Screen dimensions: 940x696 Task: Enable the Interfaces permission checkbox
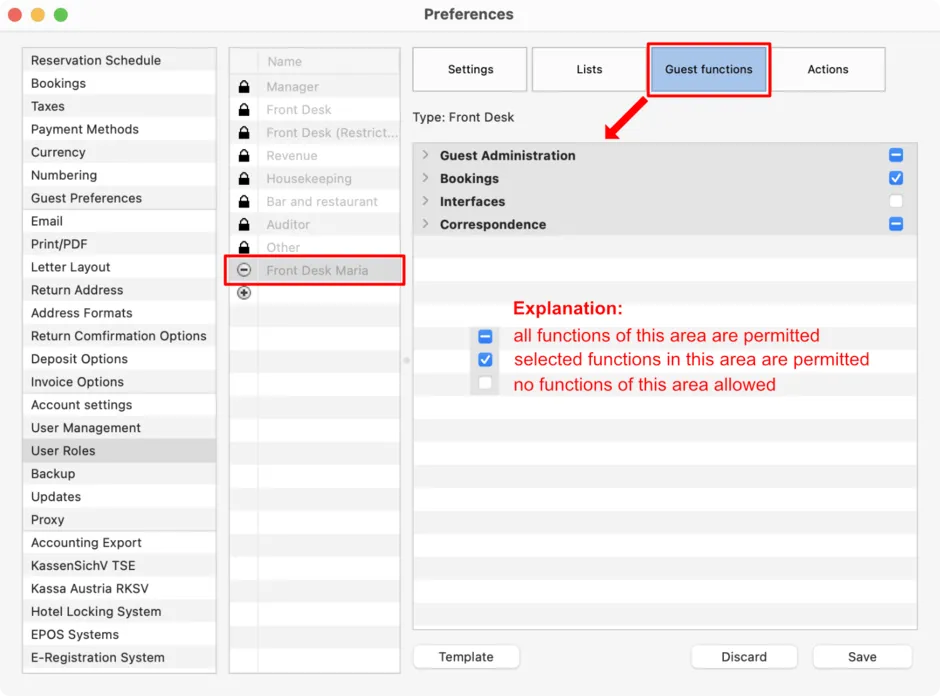[x=896, y=201]
